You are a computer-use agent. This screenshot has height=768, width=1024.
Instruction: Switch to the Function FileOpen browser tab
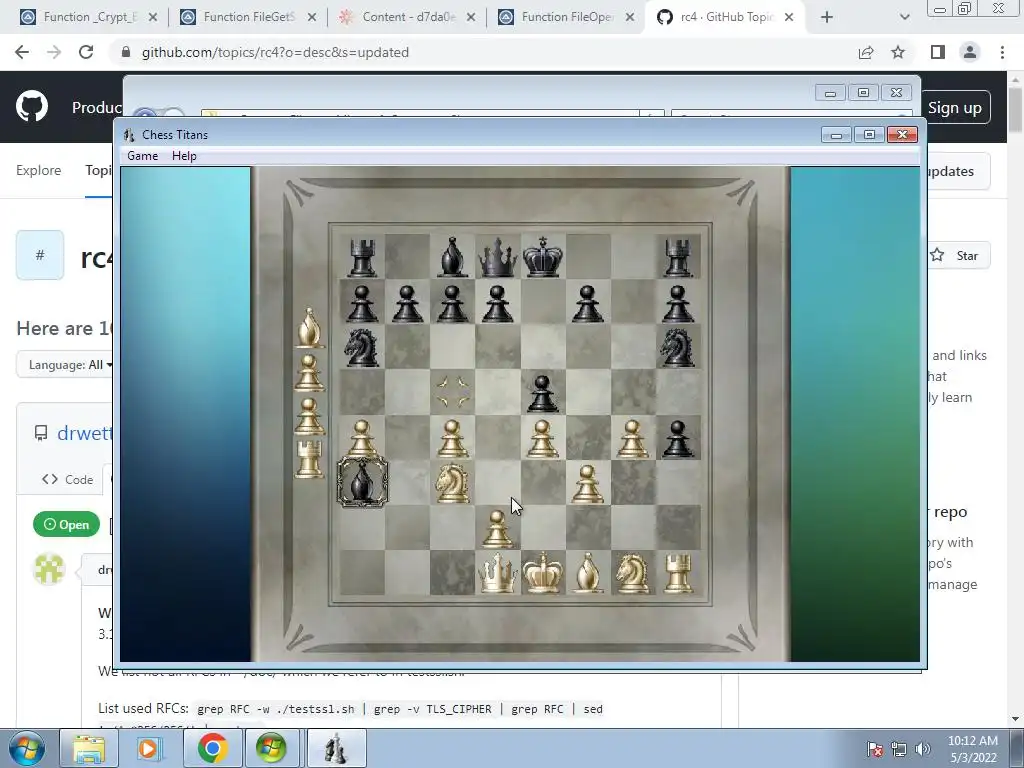point(566,17)
